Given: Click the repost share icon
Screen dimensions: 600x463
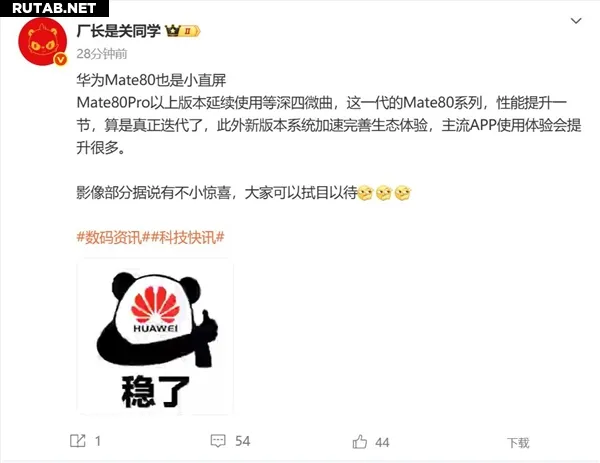Looking at the screenshot, I should [x=78, y=441].
